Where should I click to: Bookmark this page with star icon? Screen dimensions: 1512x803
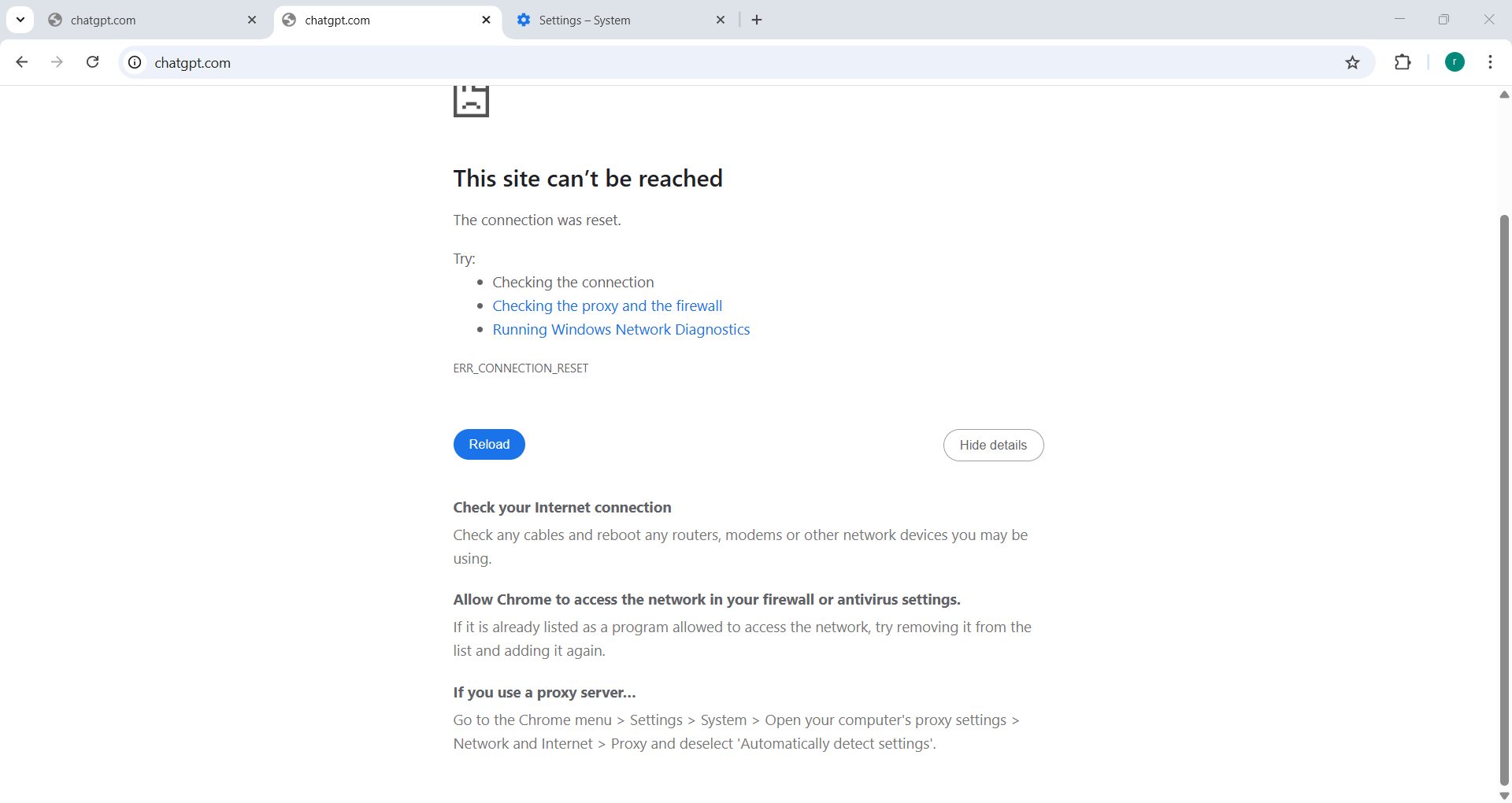tap(1352, 62)
